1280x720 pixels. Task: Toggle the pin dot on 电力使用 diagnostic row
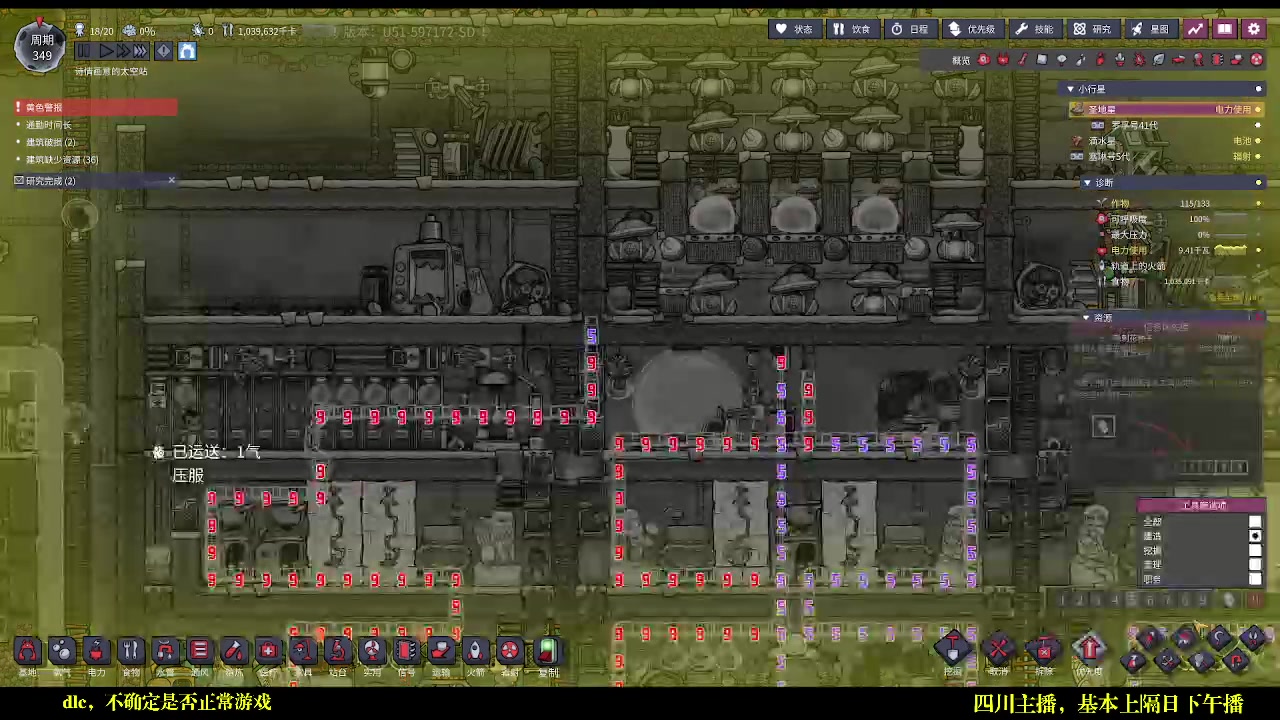tap(1258, 250)
